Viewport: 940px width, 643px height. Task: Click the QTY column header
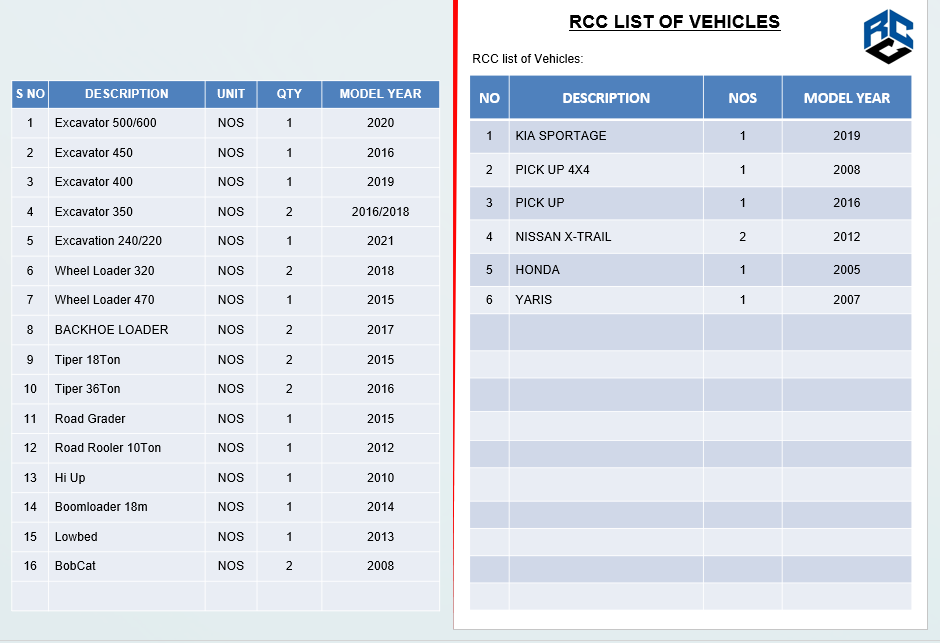point(289,94)
